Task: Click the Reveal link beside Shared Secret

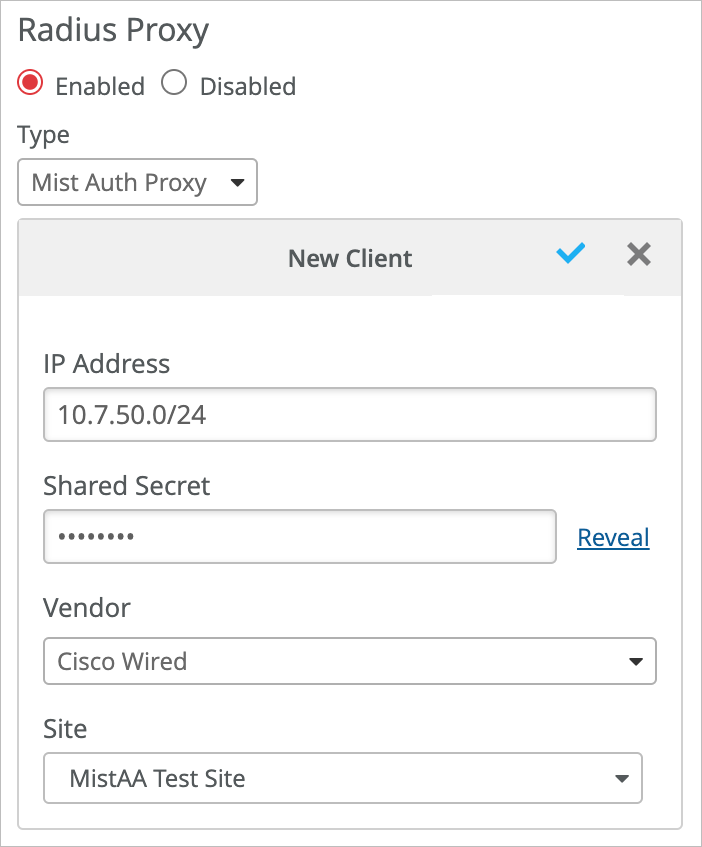Action: point(613,537)
